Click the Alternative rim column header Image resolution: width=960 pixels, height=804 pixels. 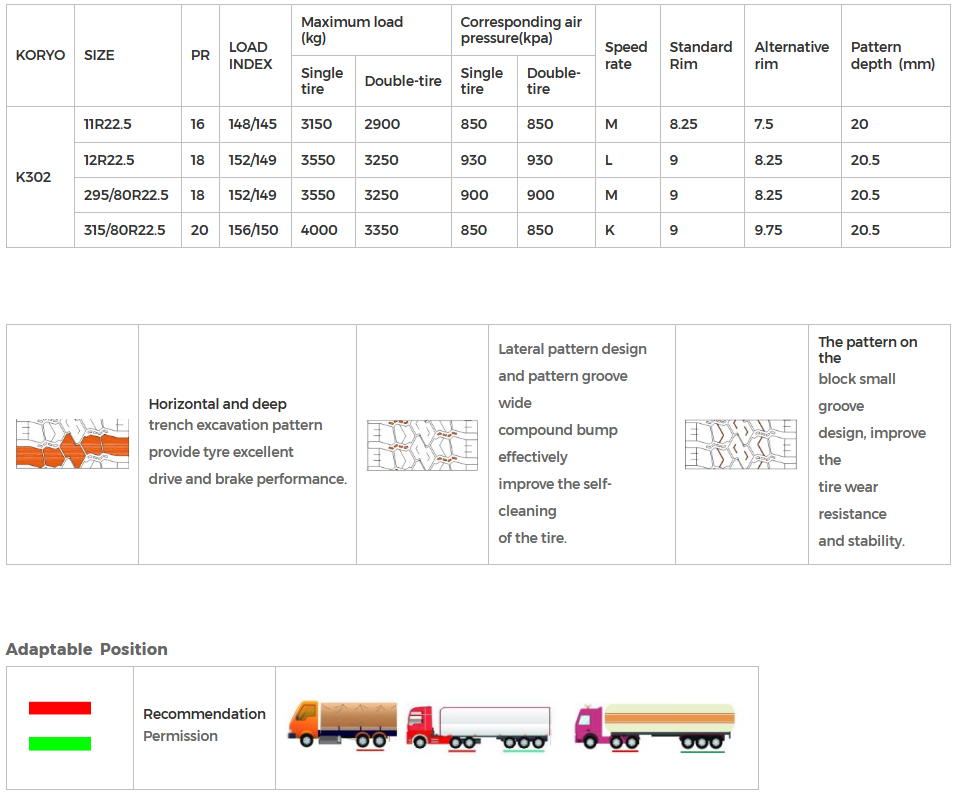pyautogui.click(x=792, y=55)
